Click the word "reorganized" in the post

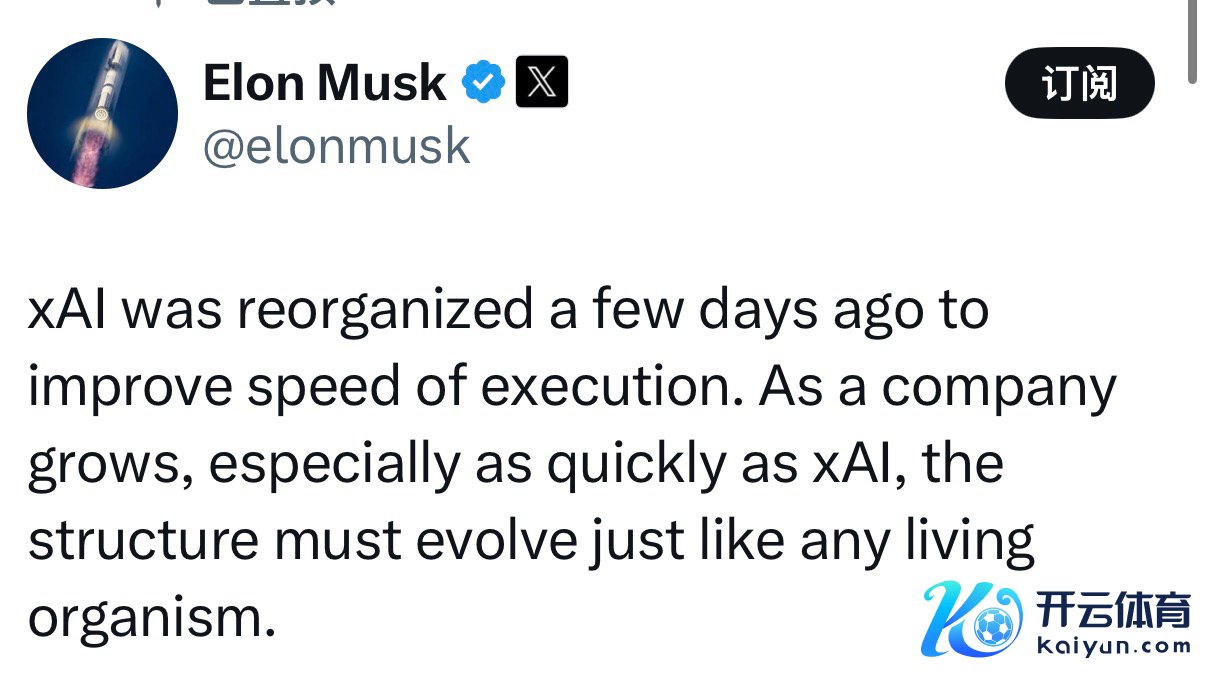coord(385,309)
